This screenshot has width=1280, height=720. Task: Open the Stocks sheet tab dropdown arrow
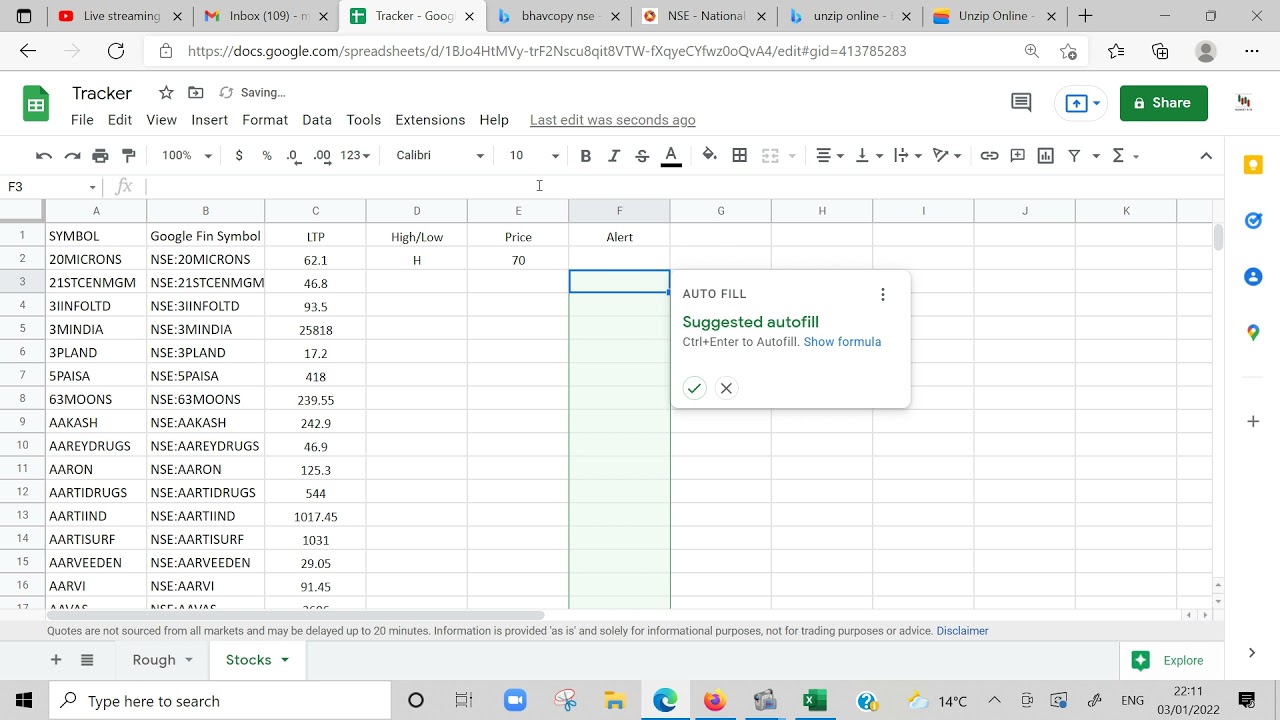click(x=285, y=660)
